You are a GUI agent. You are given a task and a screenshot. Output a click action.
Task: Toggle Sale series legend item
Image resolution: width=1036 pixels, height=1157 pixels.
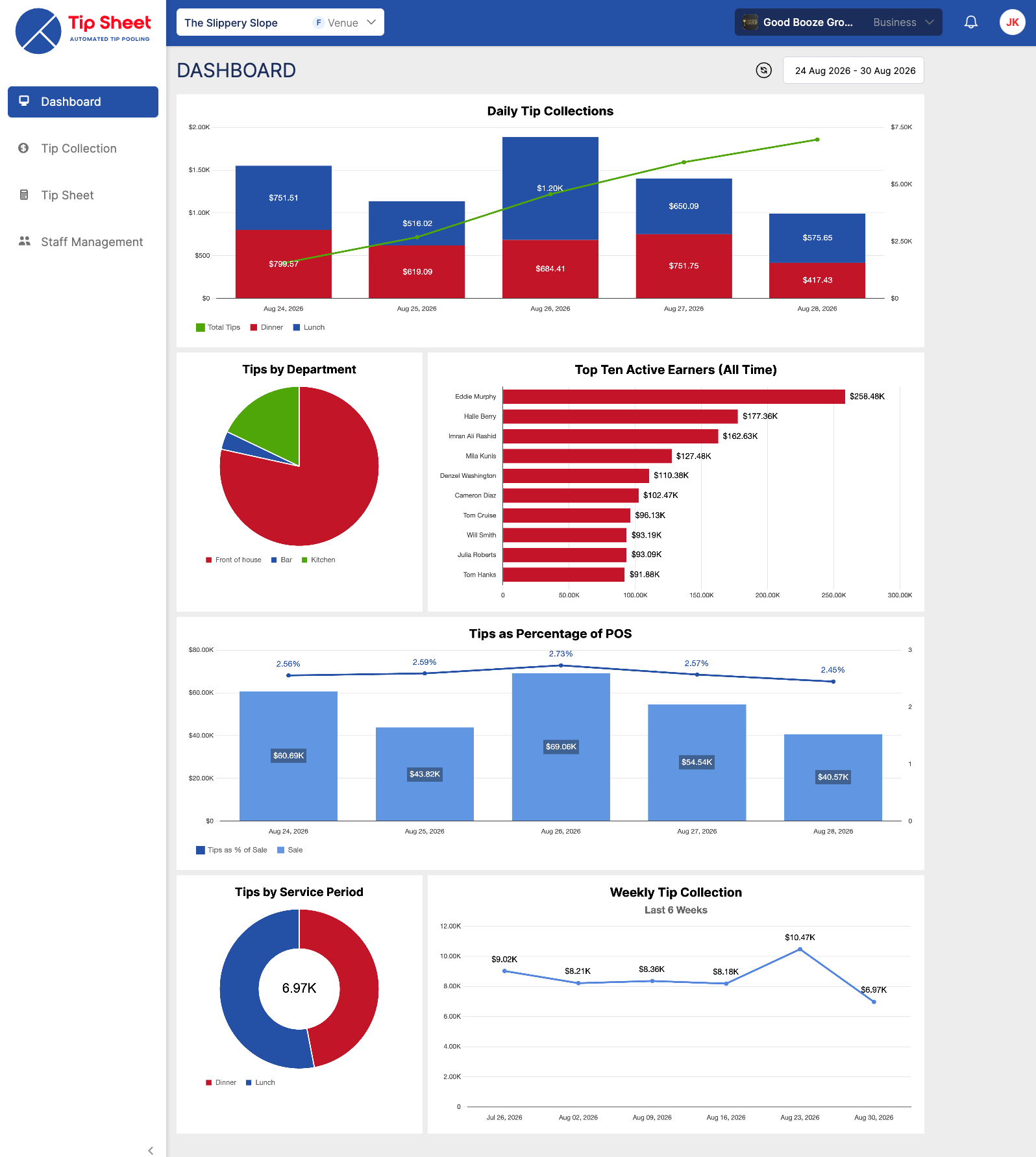[290, 850]
